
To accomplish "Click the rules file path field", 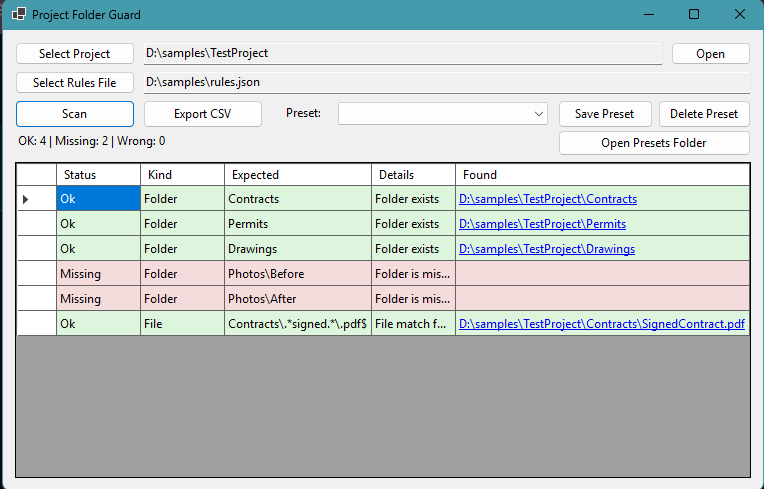I will [446, 83].
